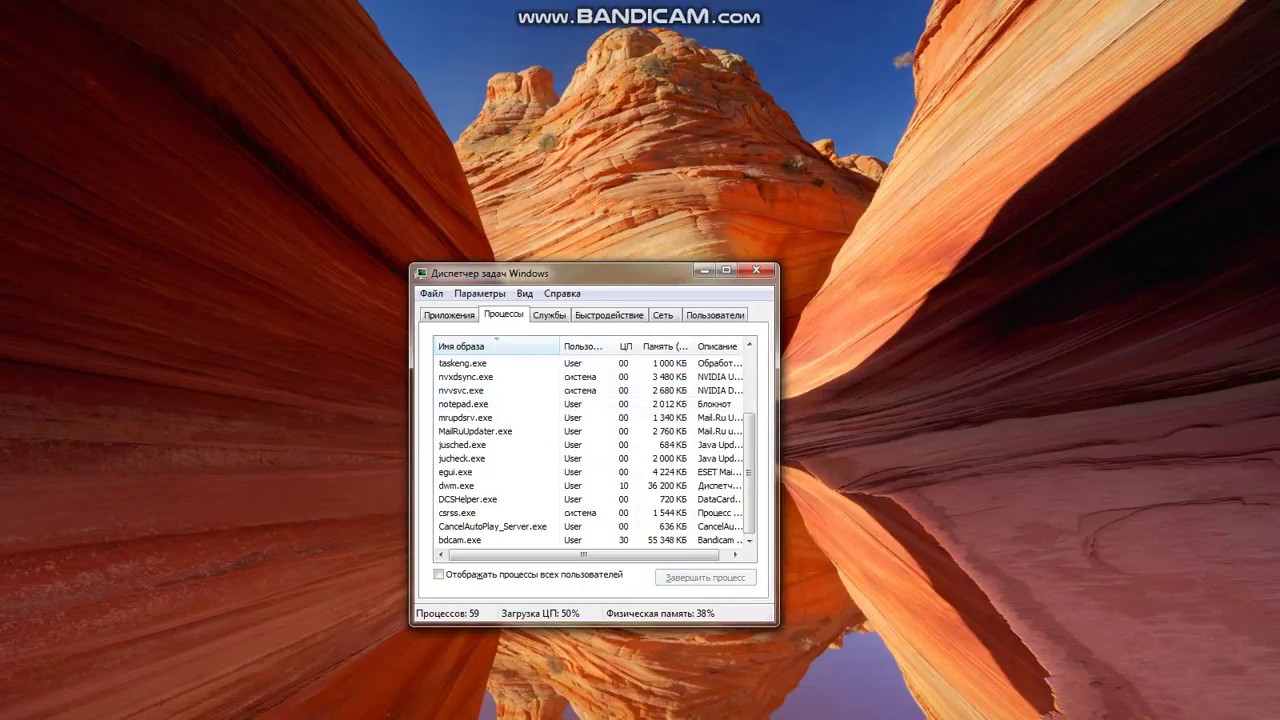This screenshot has width=1280, height=720.
Task: Click the Завершить процесс button
Action: point(706,577)
